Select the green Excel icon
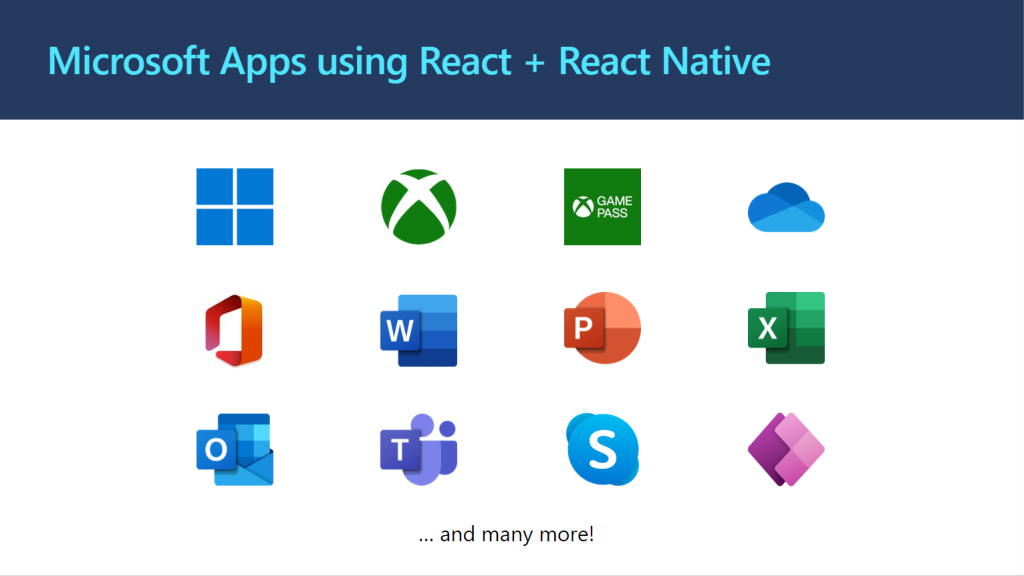 pyautogui.click(x=786, y=328)
